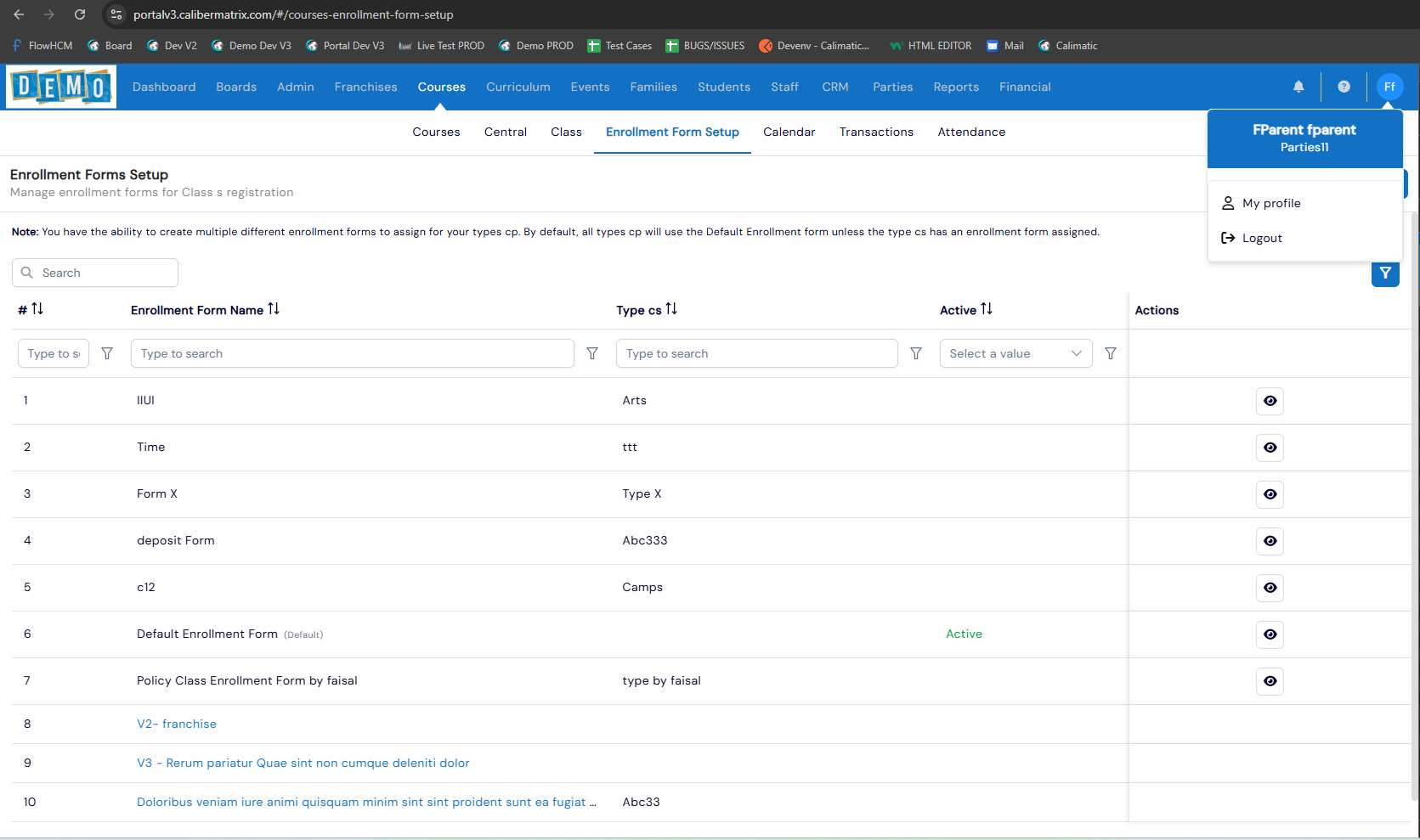1420x840 pixels.
Task: Open the Curriculum menu
Action: click(518, 87)
